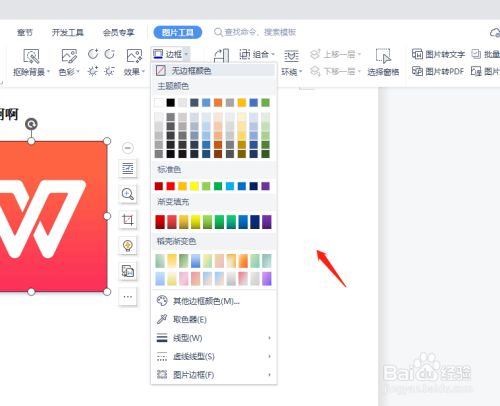Open the selection pane (选择窗格) icon
Viewport: 500px width, 406px height.
pos(383,56)
